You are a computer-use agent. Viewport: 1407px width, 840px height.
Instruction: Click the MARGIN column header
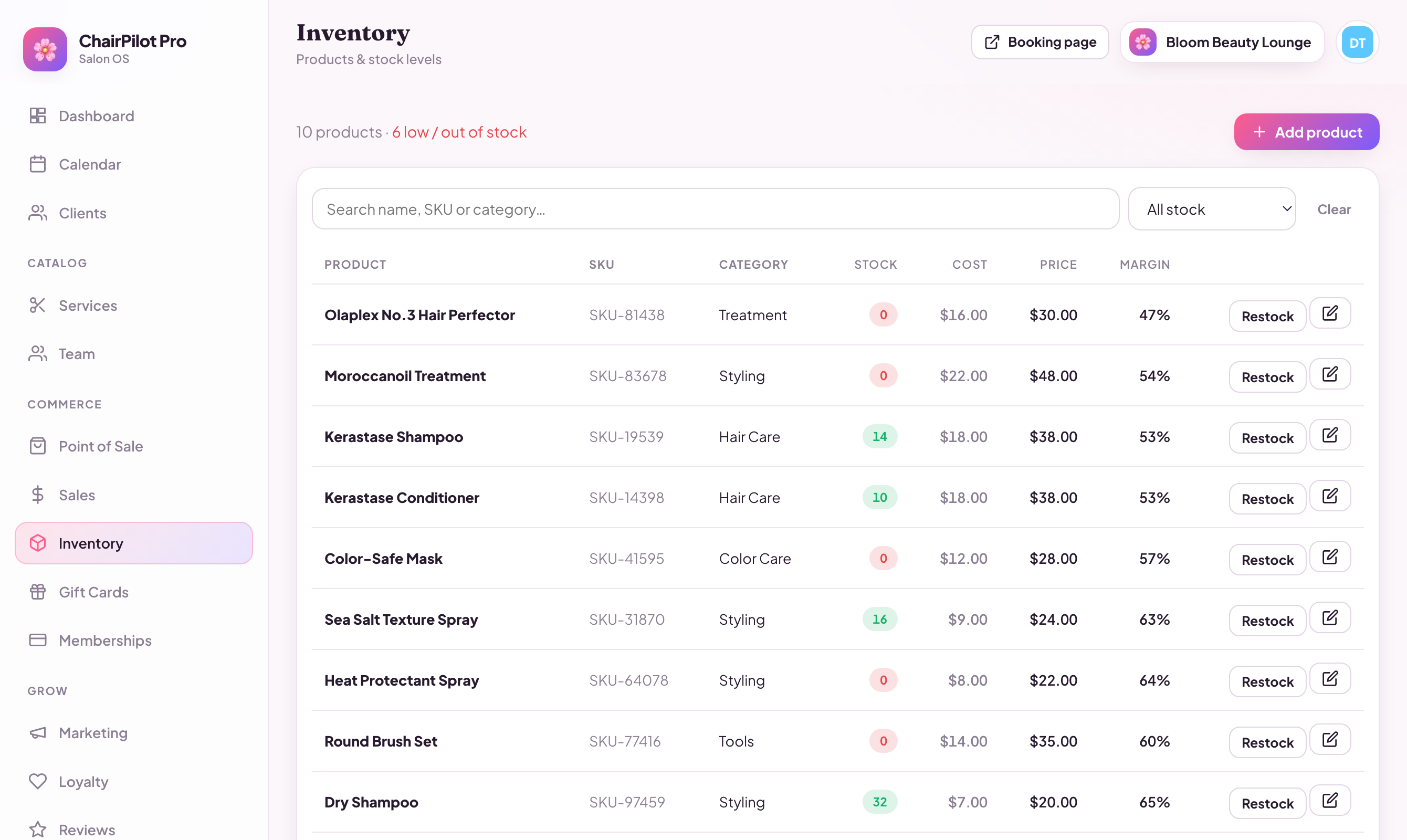tap(1144, 265)
